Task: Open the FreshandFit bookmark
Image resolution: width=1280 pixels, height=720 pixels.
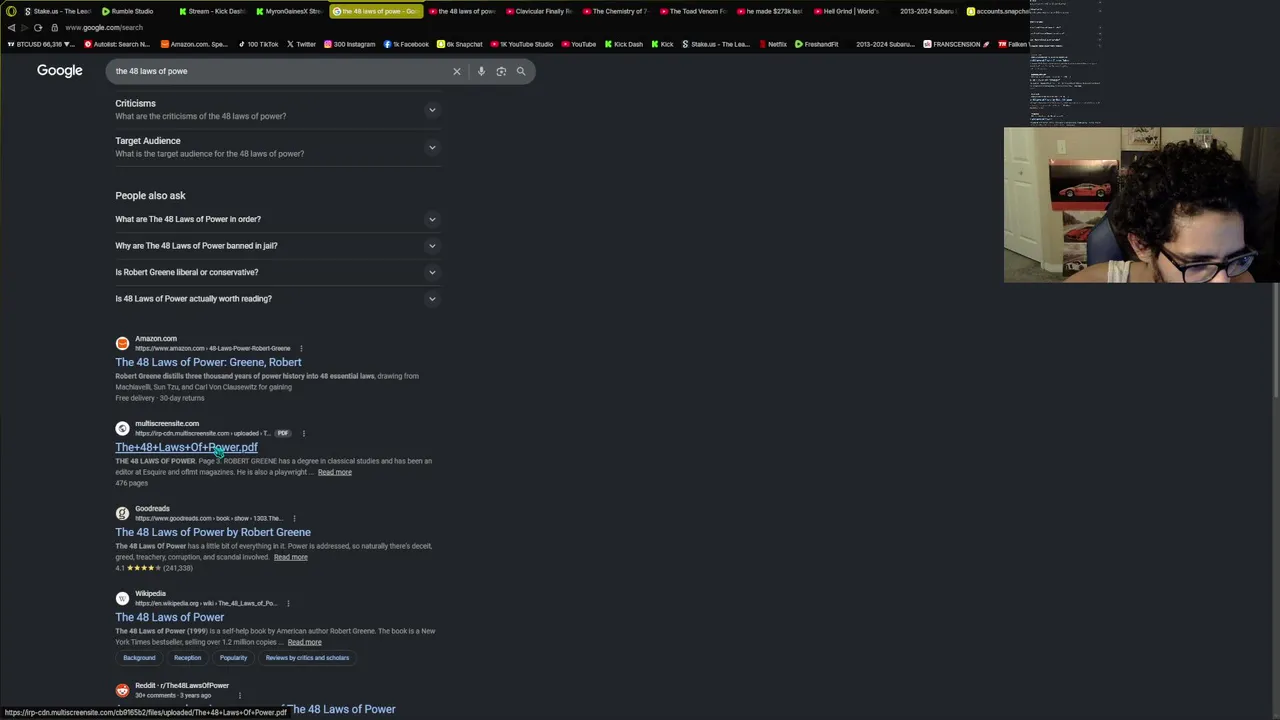Action: tap(817, 44)
